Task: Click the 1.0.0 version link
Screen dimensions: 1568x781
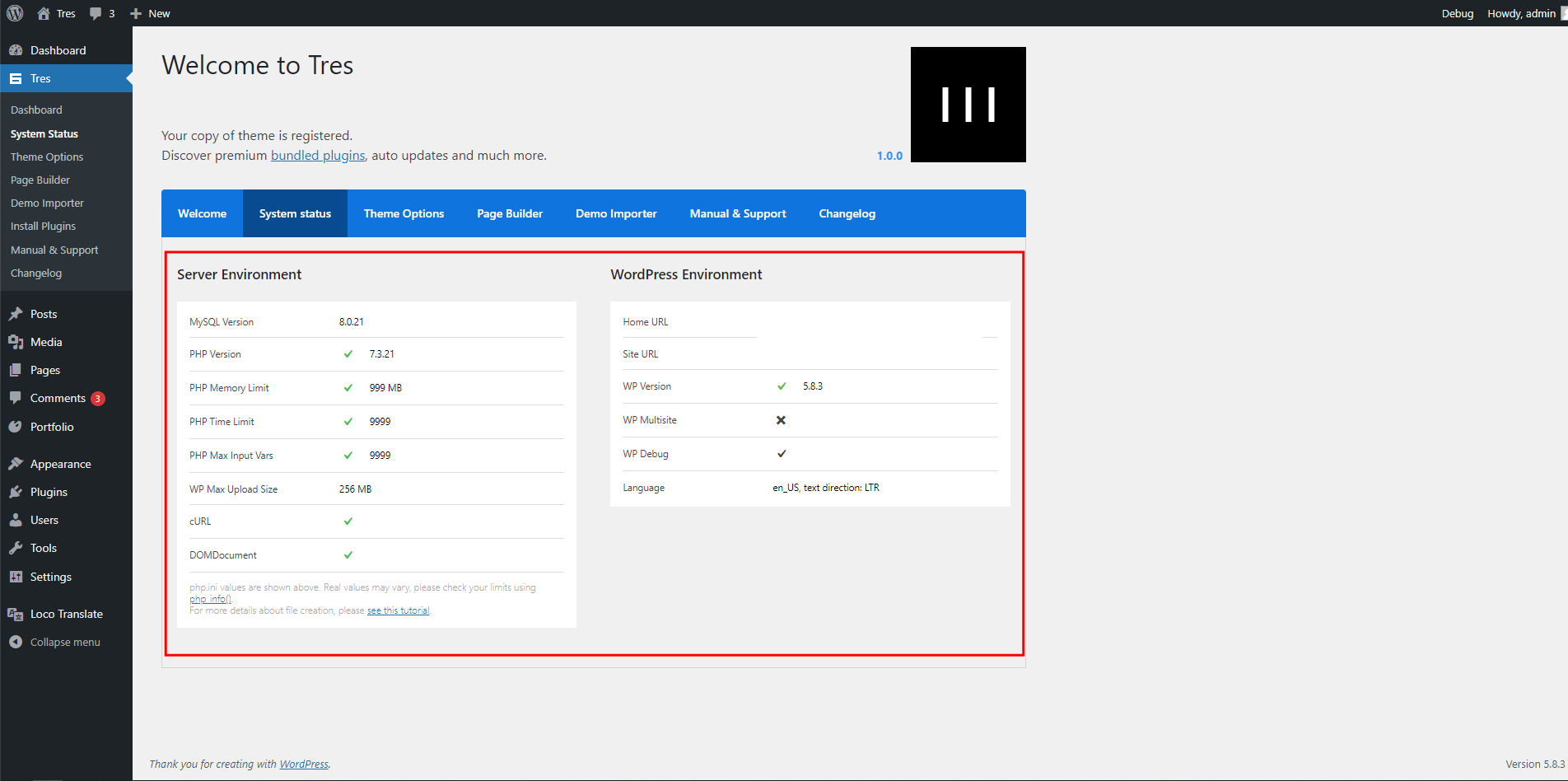Action: click(x=889, y=156)
